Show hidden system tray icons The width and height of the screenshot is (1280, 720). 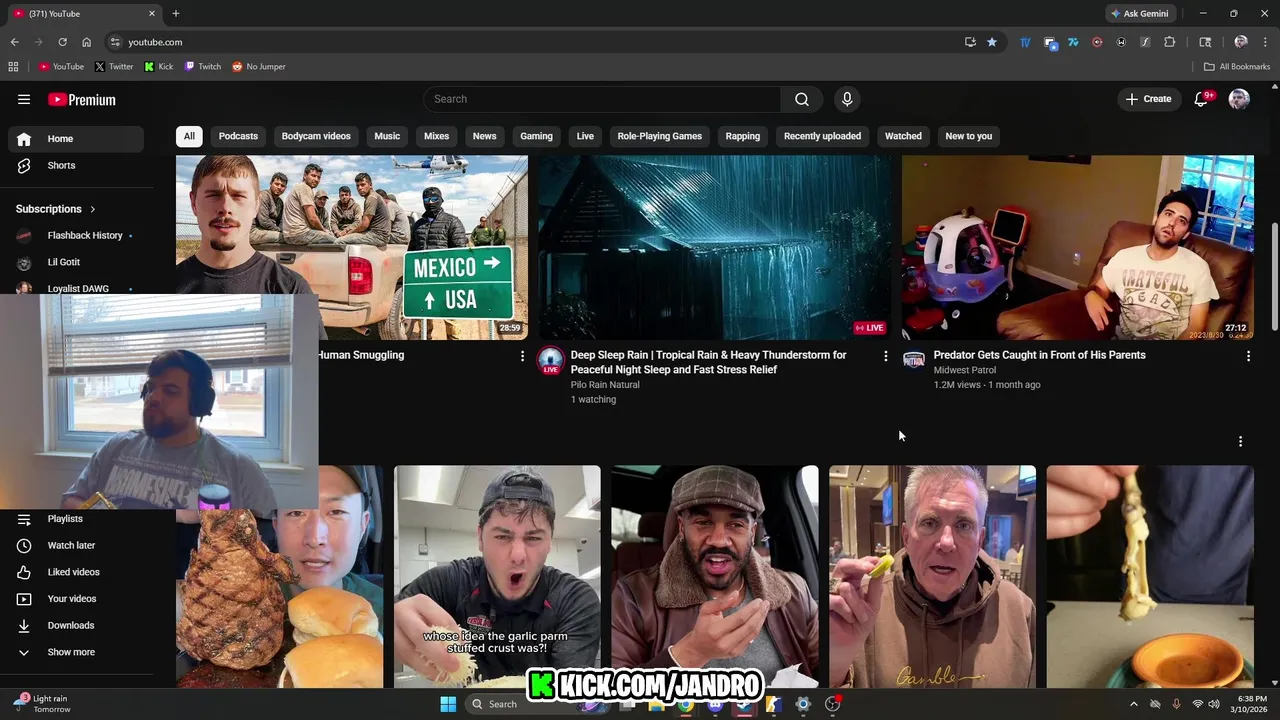pyautogui.click(x=1133, y=704)
